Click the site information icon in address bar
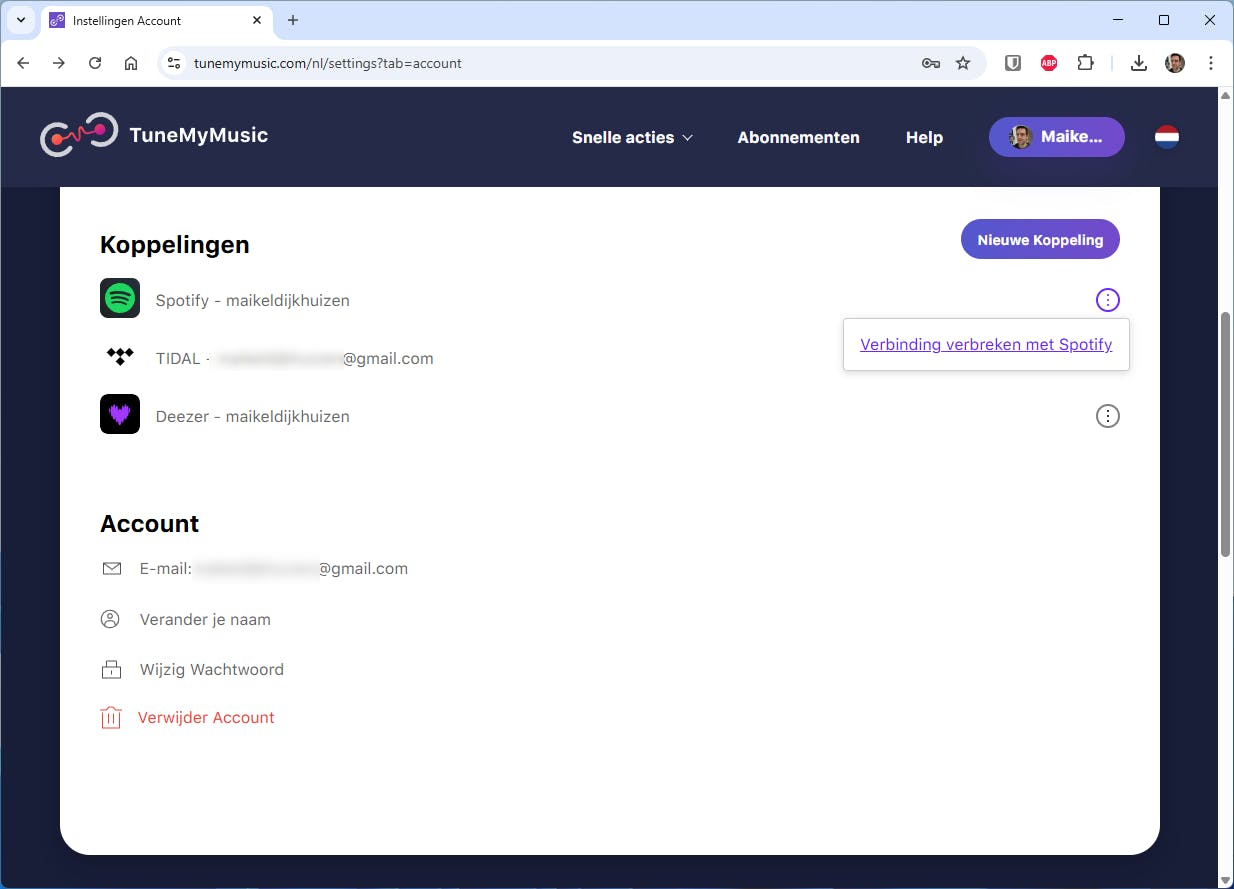 coord(174,63)
